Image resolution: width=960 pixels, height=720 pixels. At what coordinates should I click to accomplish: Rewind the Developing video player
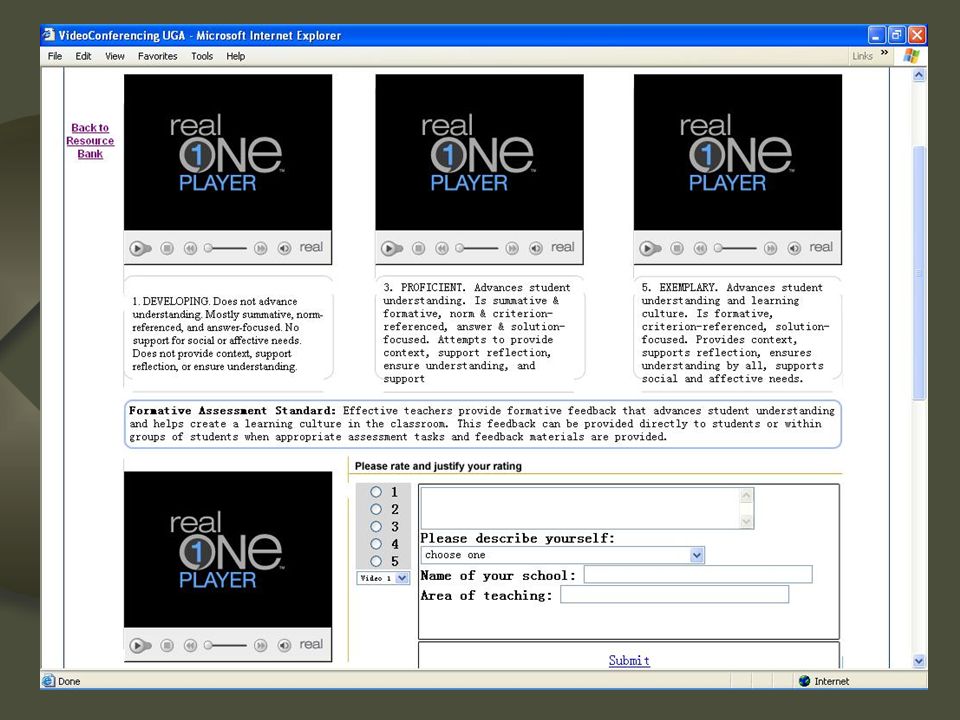(190, 248)
